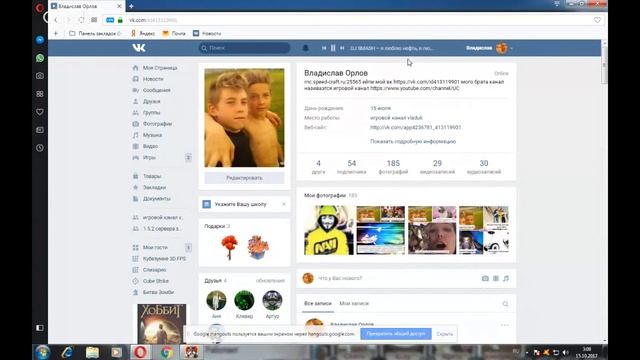This screenshot has height=360, width=640.
Task: Switch to Все записи tab
Action: [318, 304]
